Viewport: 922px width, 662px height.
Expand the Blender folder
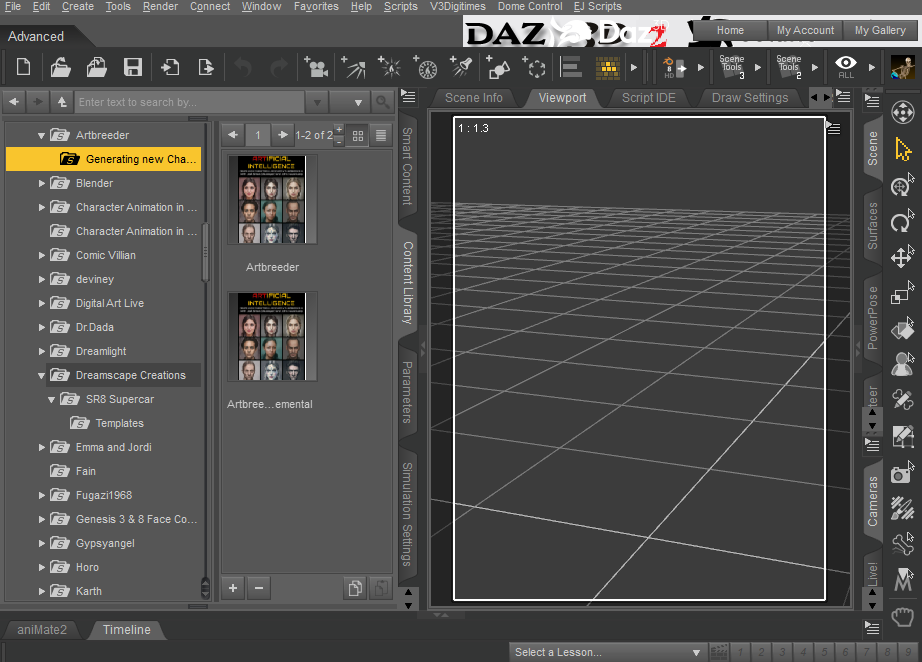[x=41, y=183]
